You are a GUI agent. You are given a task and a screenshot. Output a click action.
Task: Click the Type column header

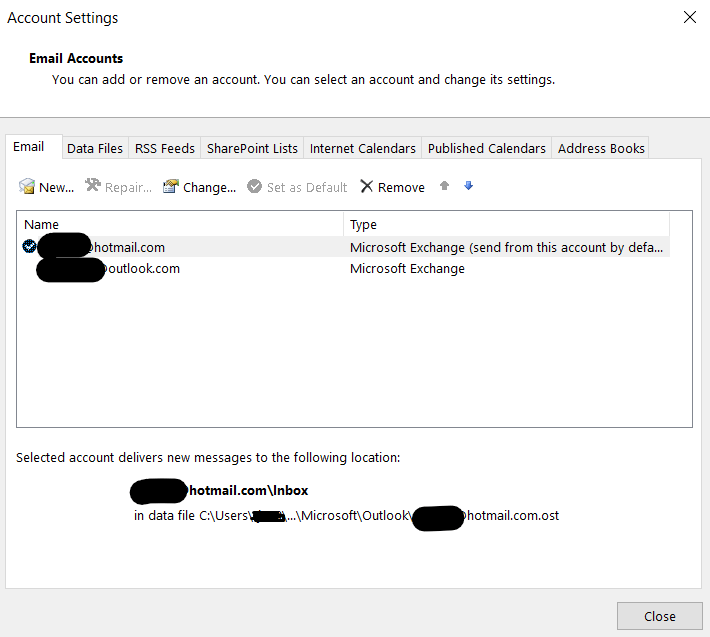pyautogui.click(x=506, y=224)
